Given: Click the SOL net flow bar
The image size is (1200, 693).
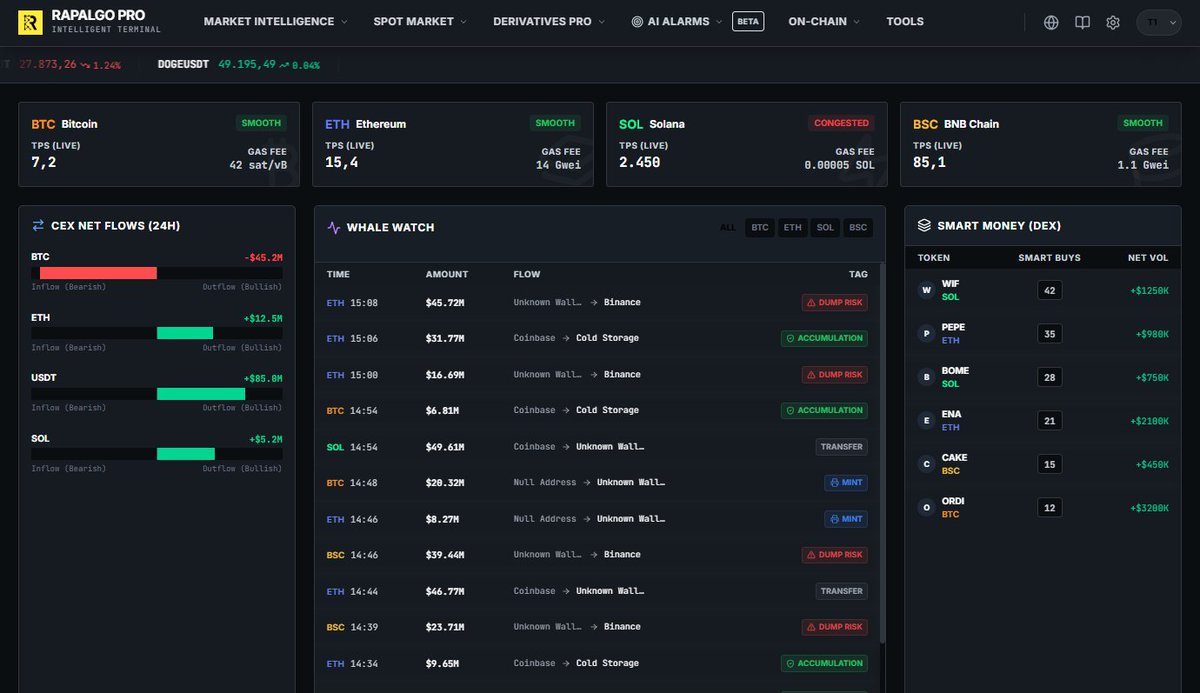Looking at the screenshot, I should (x=157, y=454).
